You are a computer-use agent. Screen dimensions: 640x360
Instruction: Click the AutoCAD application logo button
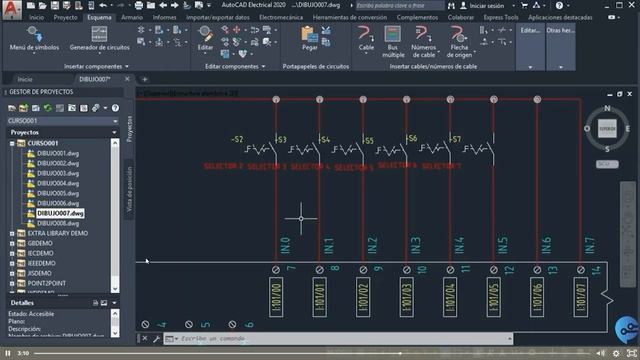pos(12,9)
